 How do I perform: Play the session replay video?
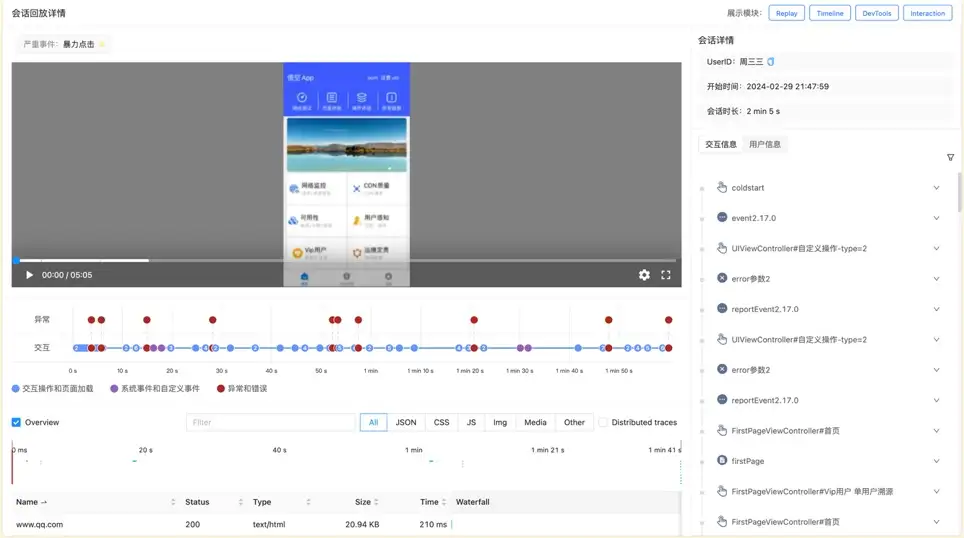pyautogui.click(x=29, y=275)
